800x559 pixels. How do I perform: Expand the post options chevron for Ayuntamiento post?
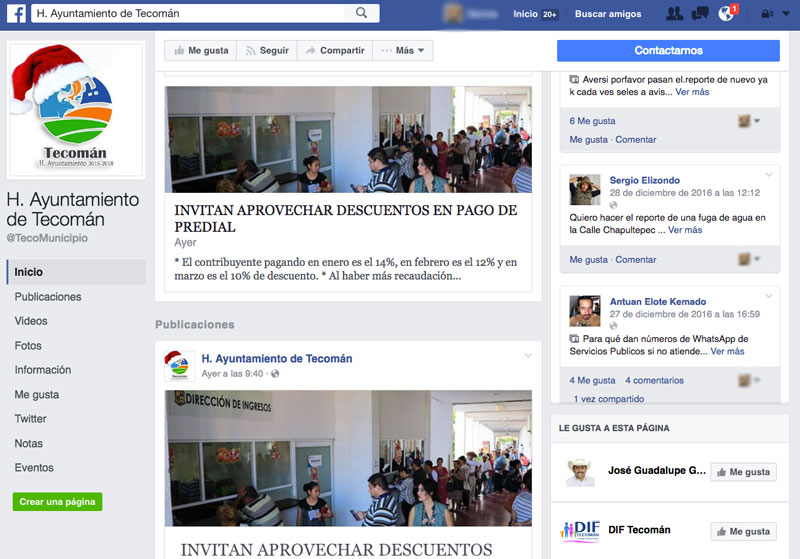pyautogui.click(x=528, y=355)
